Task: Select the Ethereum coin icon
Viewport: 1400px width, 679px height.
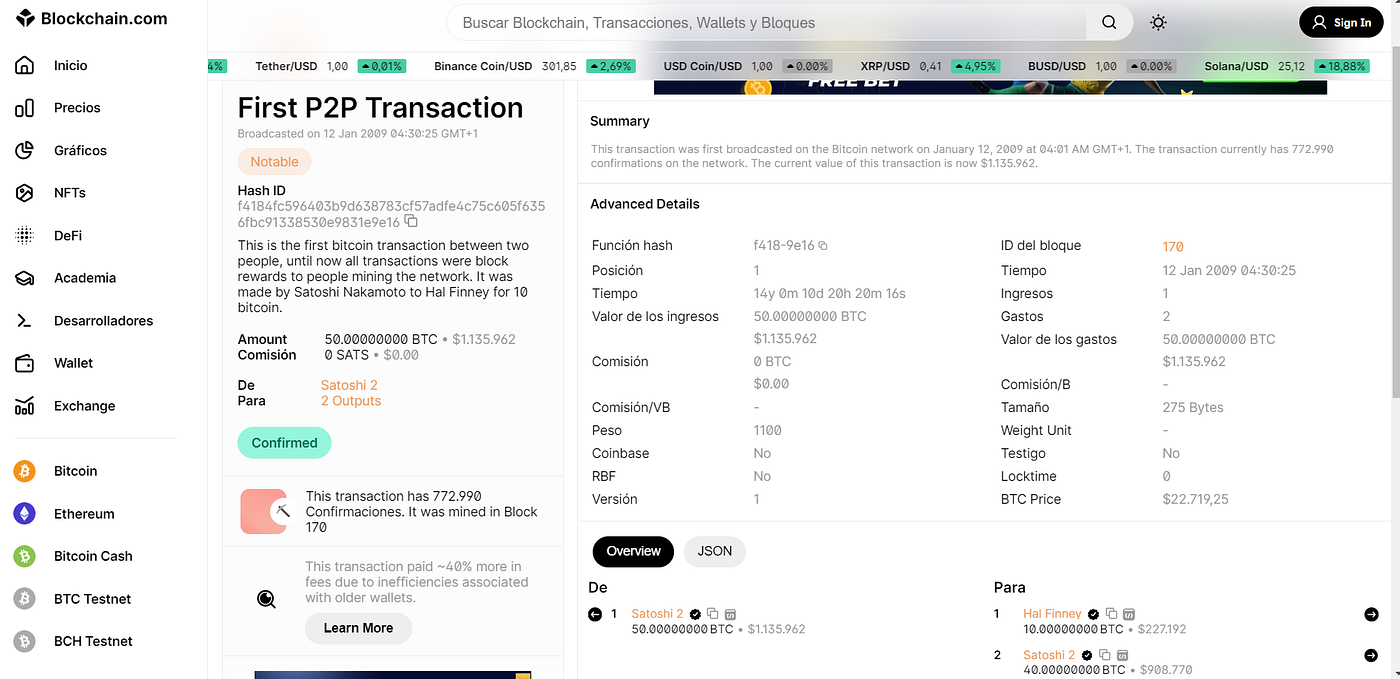Action: [x=24, y=514]
